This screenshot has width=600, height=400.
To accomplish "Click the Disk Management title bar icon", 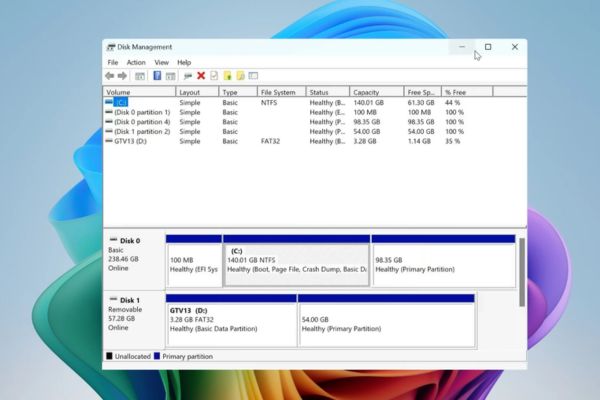I will pos(110,47).
